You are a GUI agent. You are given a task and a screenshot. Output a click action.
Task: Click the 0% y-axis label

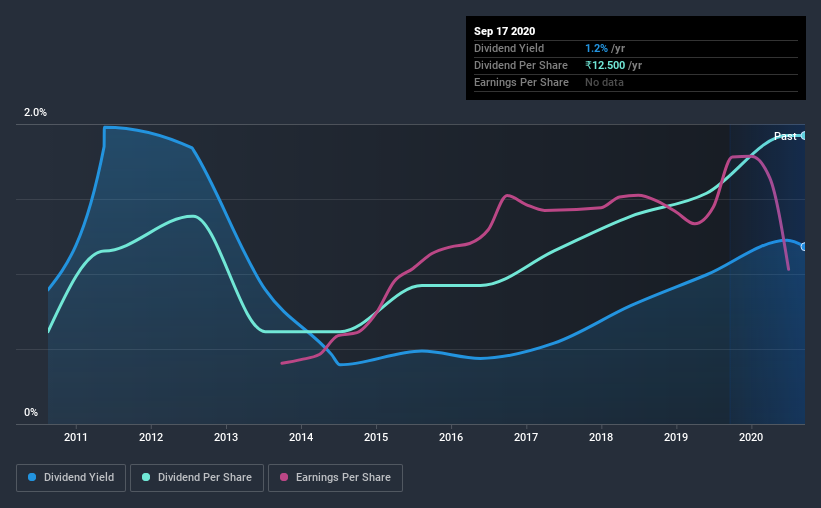[x=31, y=413]
